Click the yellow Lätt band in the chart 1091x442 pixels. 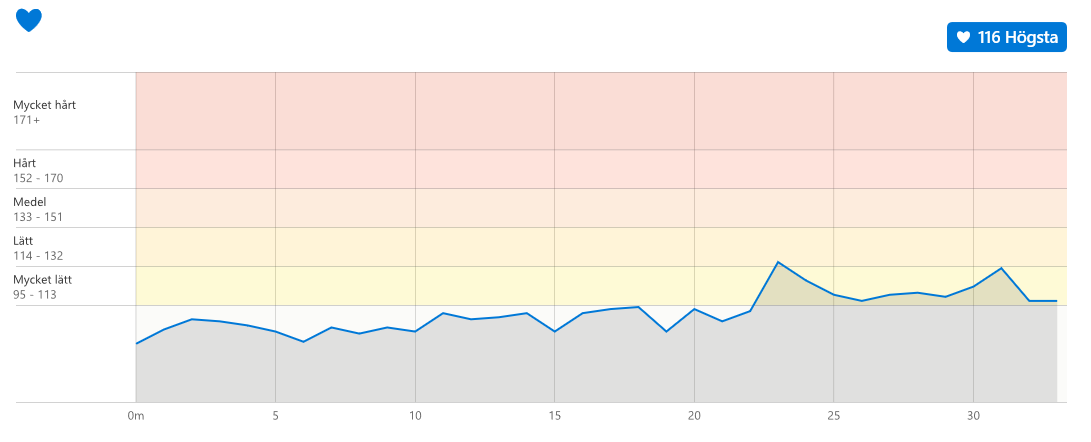pos(601,247)
